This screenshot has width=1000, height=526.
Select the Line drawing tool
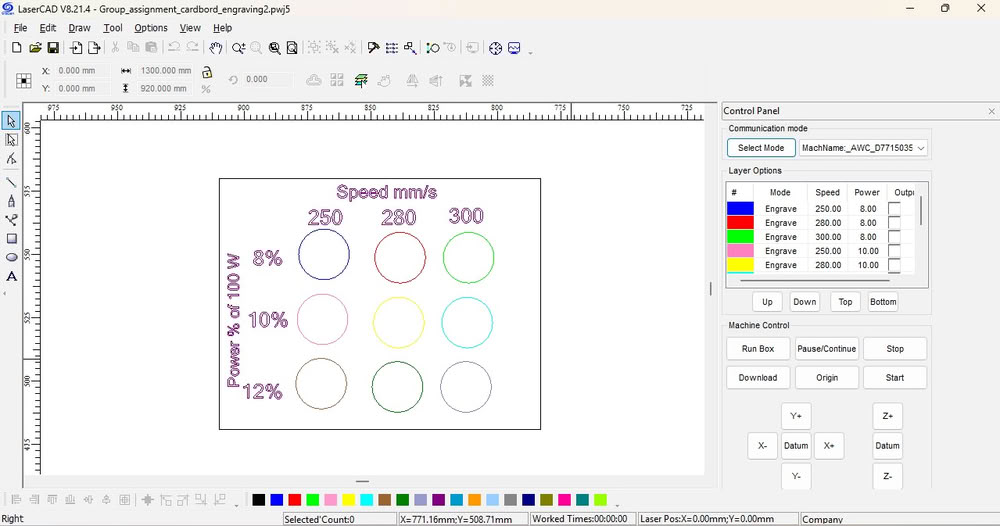(x=11, y=182)
